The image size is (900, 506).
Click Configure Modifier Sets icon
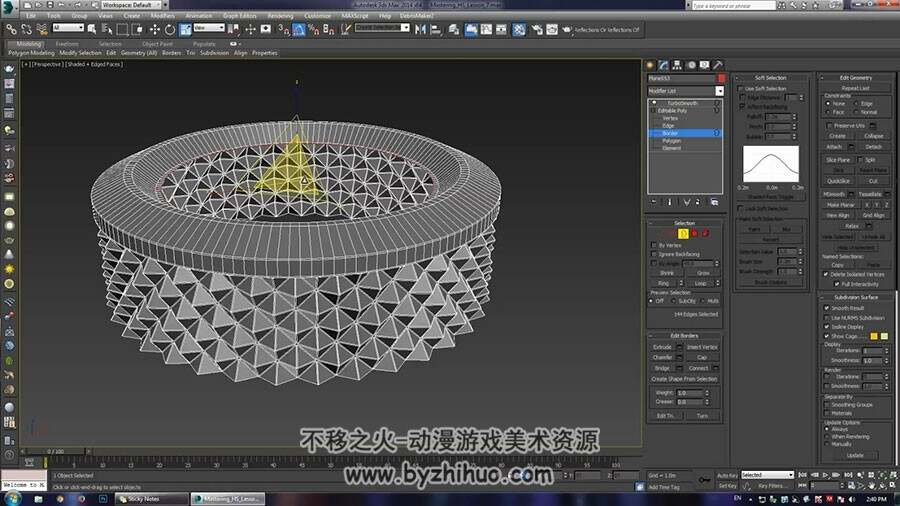click(x=714, y=202)
